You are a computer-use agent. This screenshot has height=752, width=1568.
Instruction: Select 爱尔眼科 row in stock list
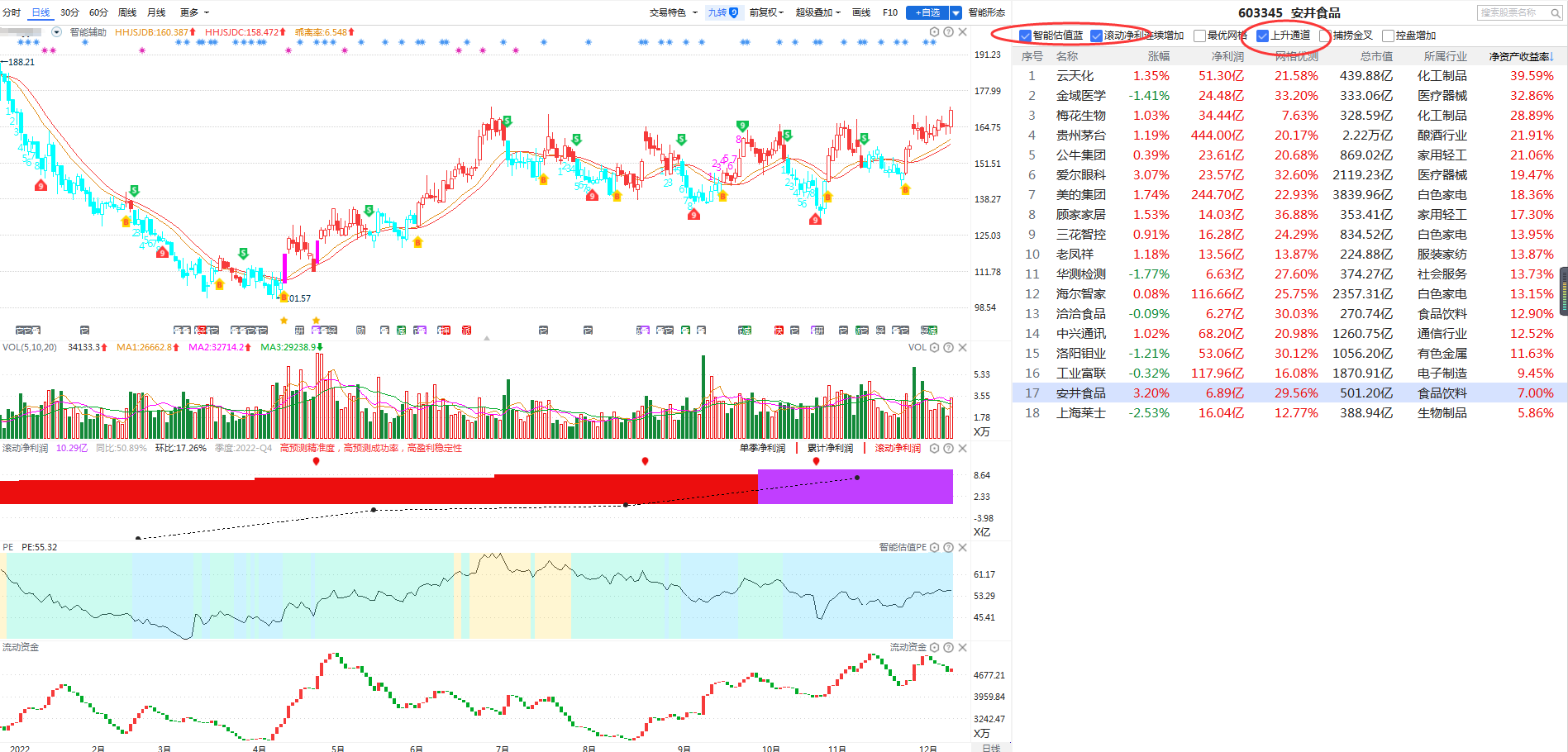tap(1289, 175)
